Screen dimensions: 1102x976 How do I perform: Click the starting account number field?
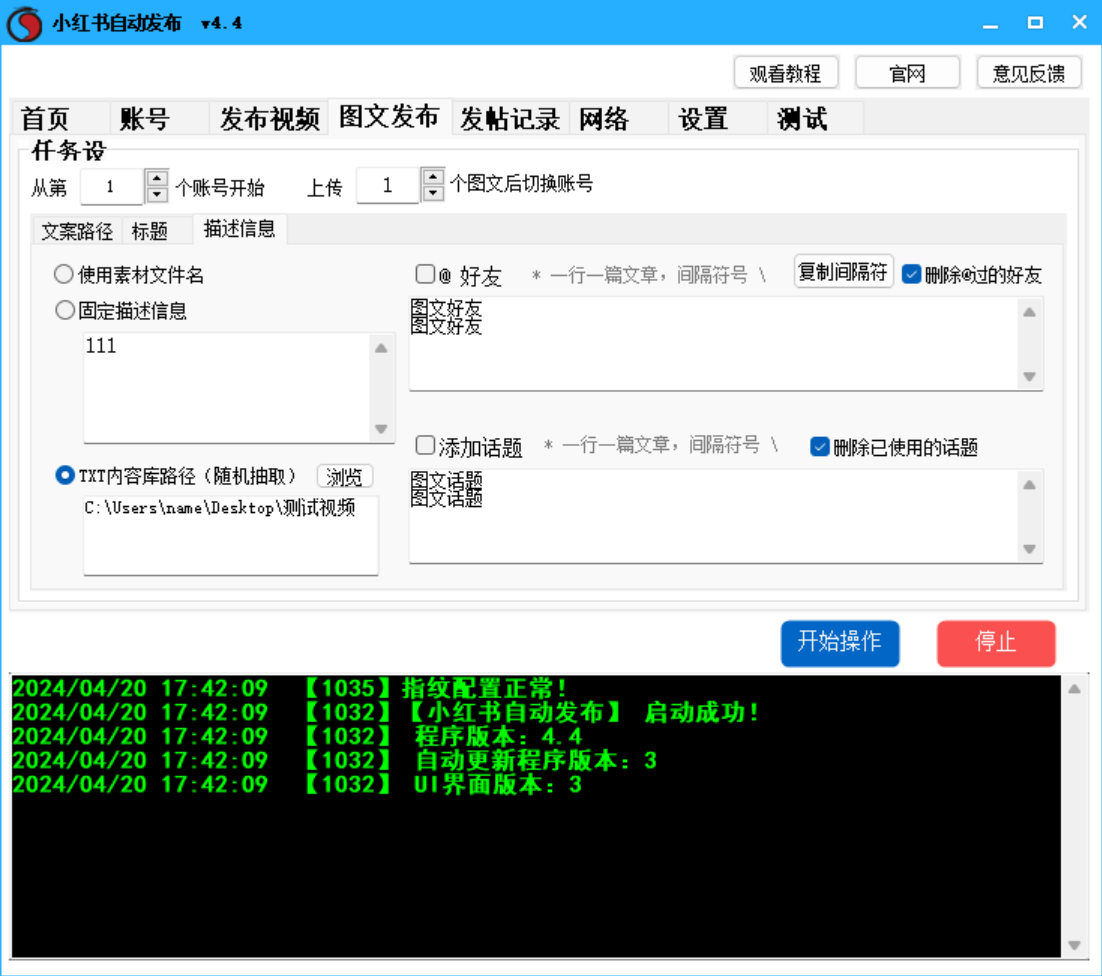(x=112, y=186)
